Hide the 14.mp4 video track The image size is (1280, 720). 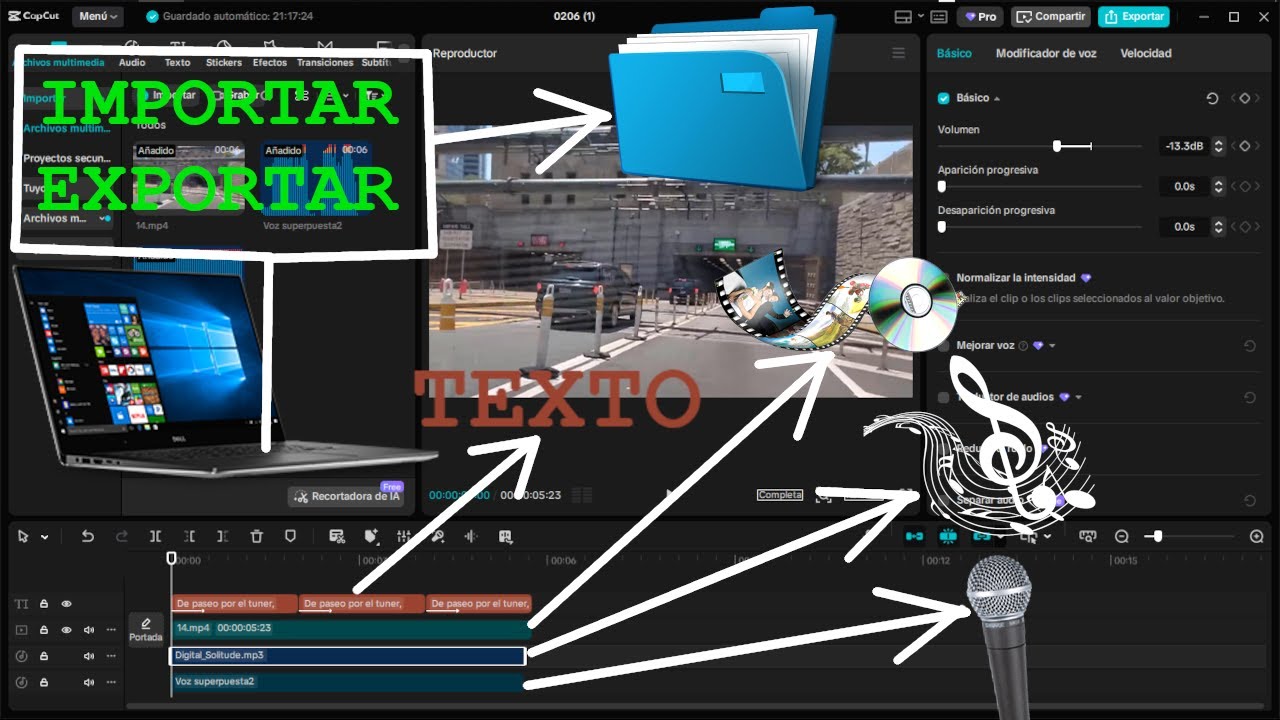click(x=67, y=630)
